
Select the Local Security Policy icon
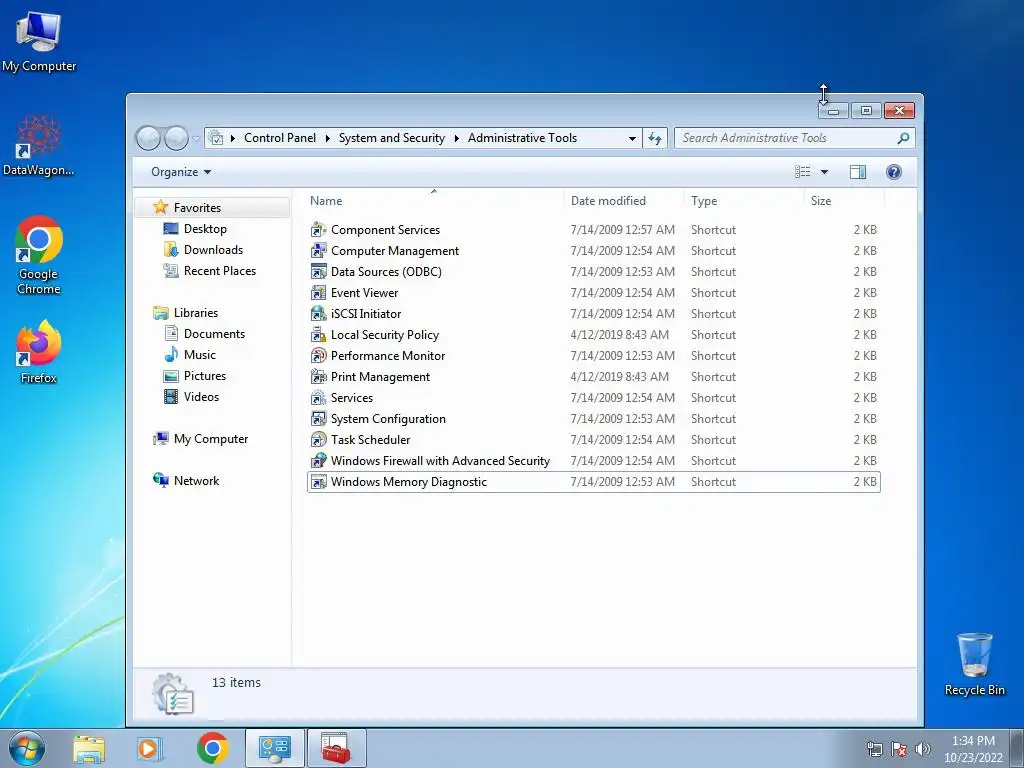(318, 334)
